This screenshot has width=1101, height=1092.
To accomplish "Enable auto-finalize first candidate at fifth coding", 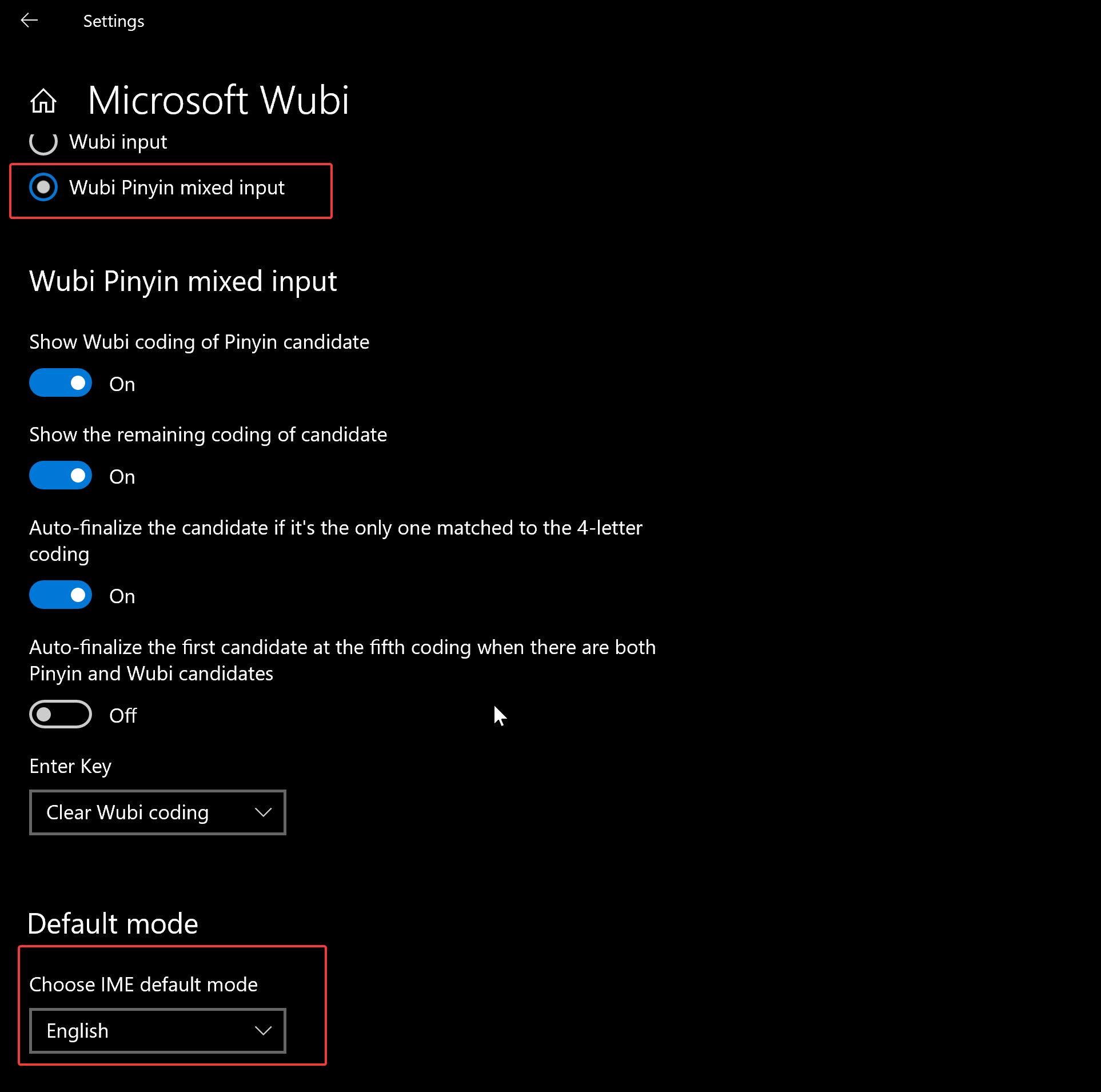I will pyautogui.click(x=61, y=715).
